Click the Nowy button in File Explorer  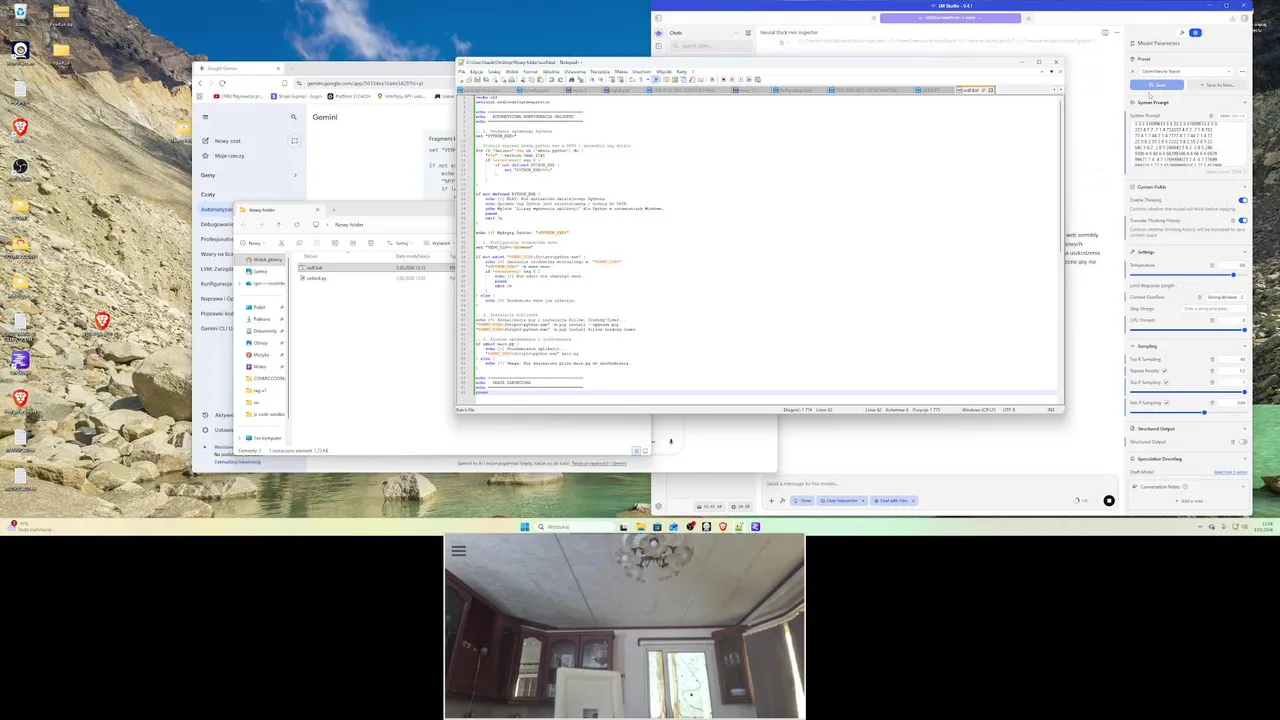254,243
